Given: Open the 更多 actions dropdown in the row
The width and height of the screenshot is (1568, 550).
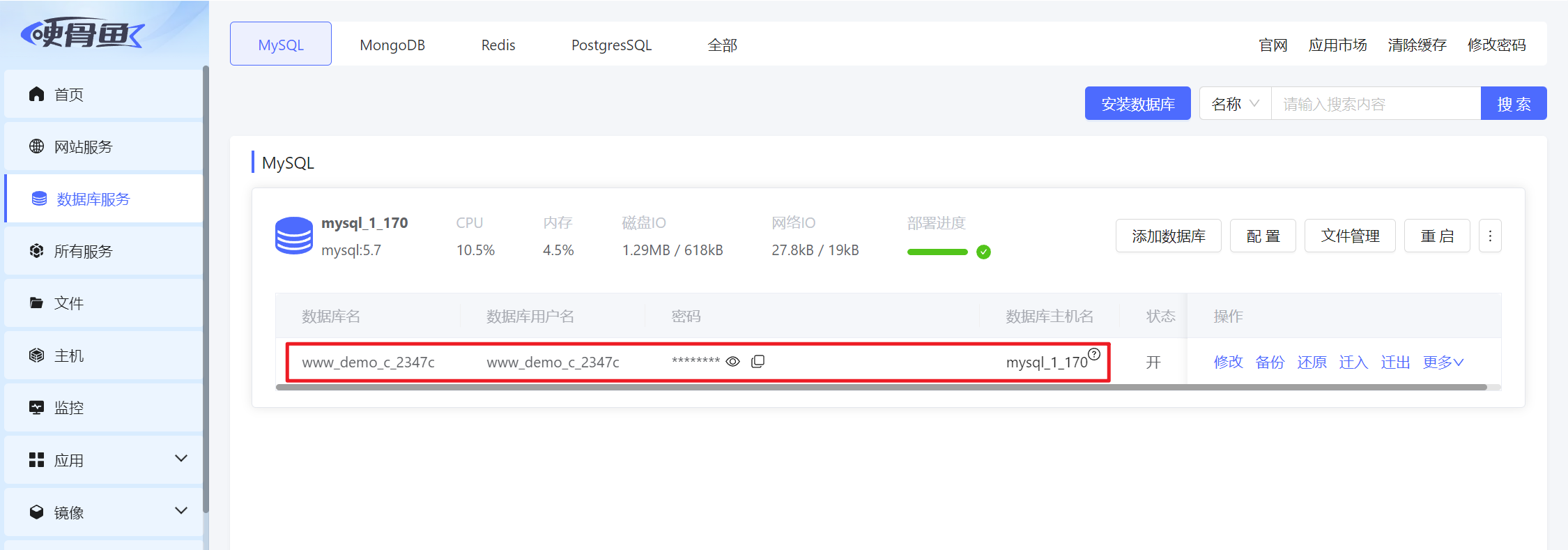Looking at the screenshot, I should pos(1443,362).
